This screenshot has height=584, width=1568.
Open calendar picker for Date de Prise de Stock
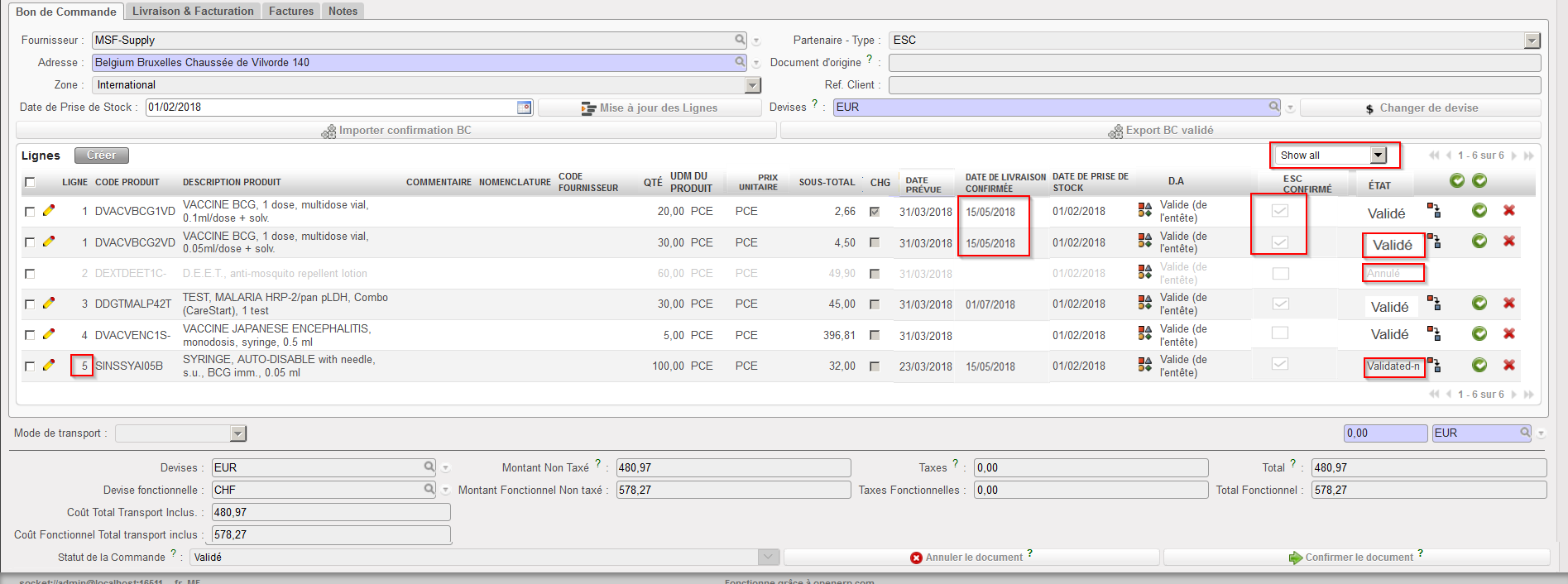pyautogui.click(x=524, y=108)
